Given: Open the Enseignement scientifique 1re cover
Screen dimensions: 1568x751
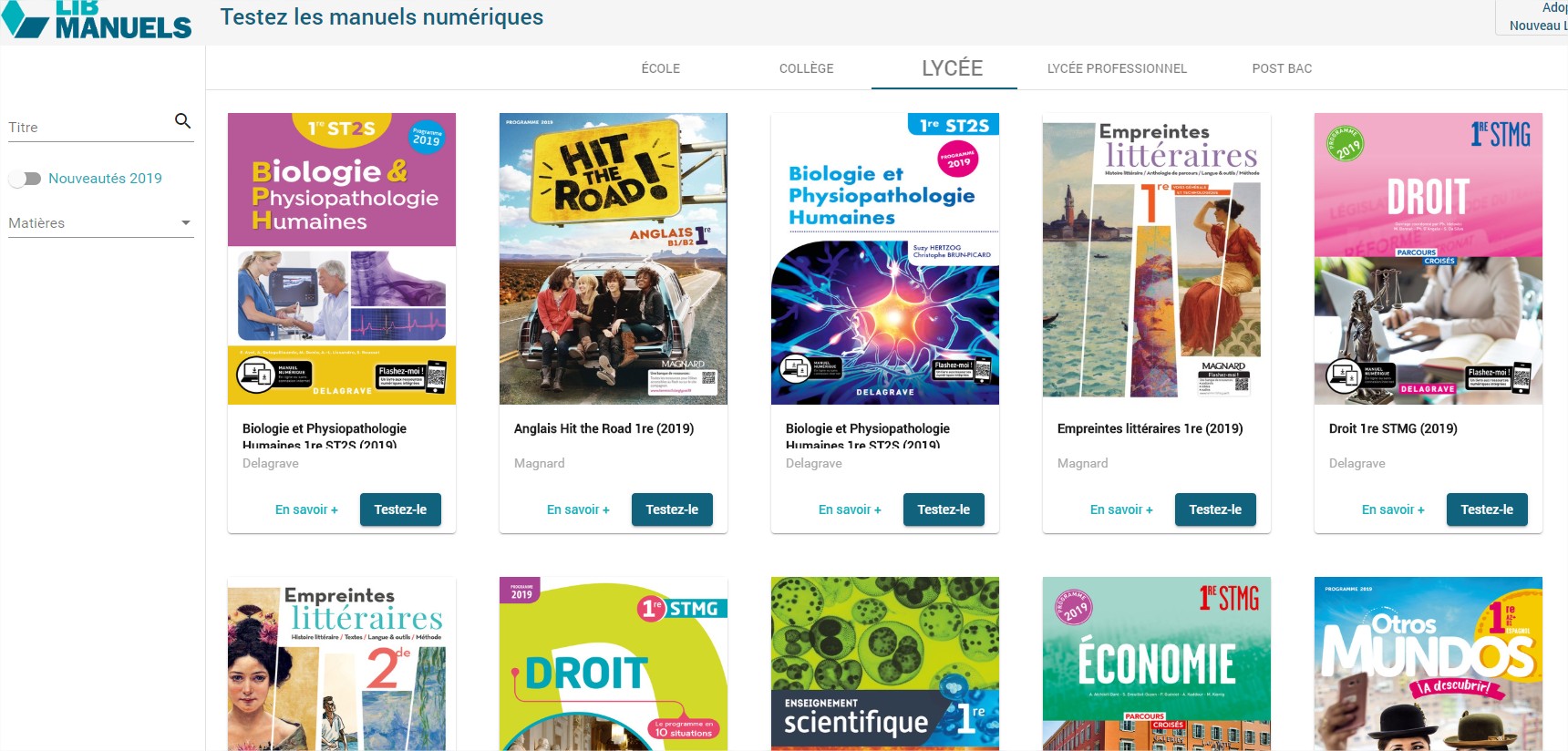Looking at the screenshot, I should point(885,664).
